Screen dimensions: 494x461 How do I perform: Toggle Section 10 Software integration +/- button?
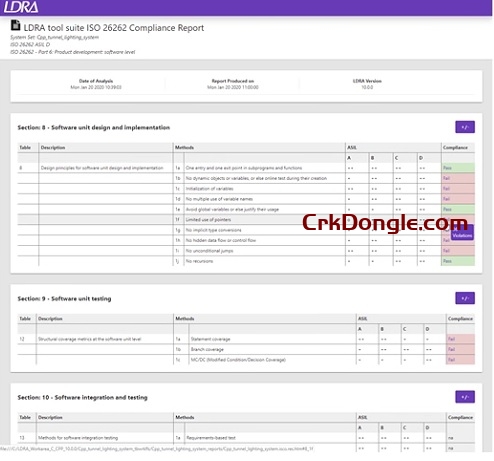click(465, 397)
